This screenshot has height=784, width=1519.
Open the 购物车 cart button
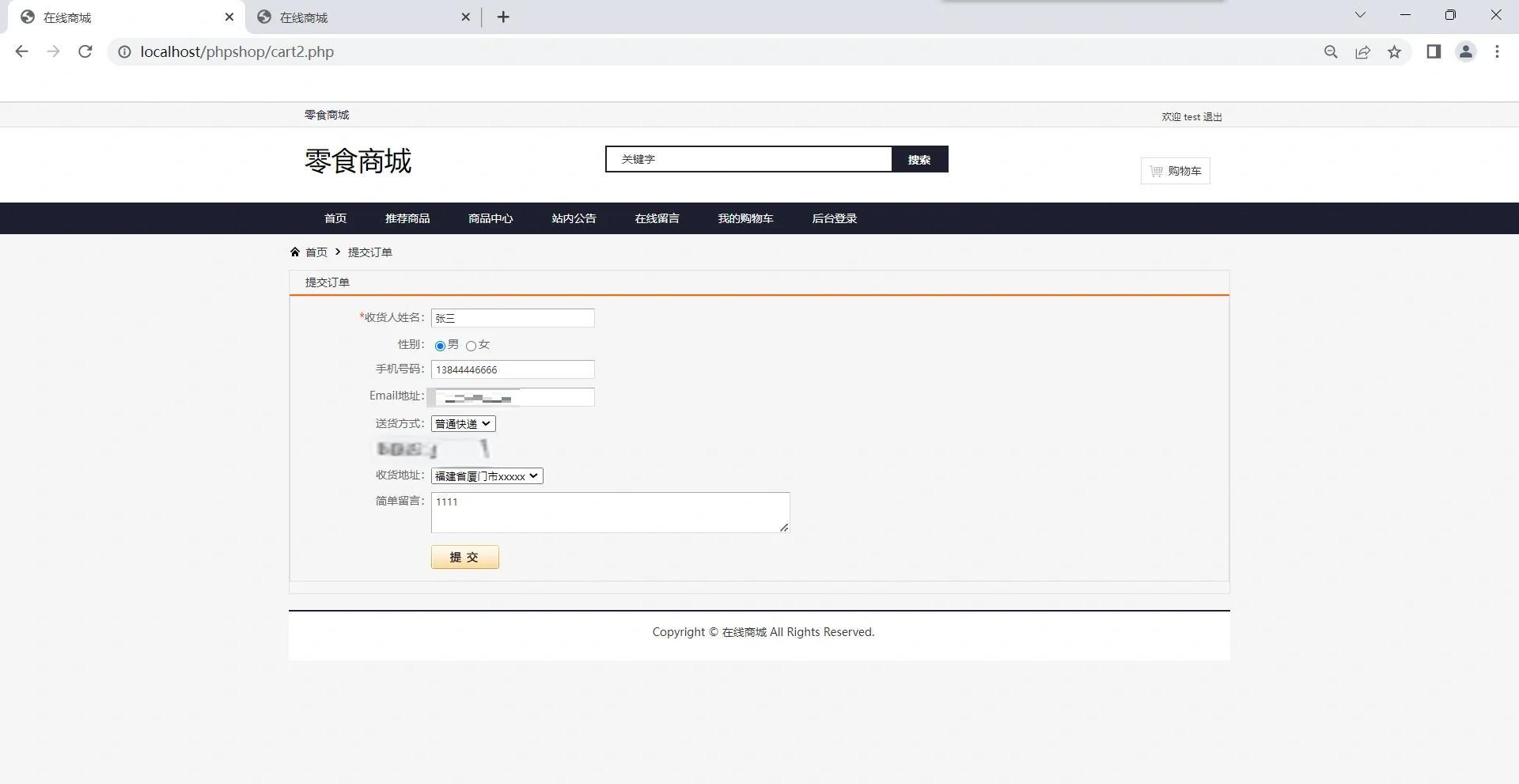click(1176, 171)
